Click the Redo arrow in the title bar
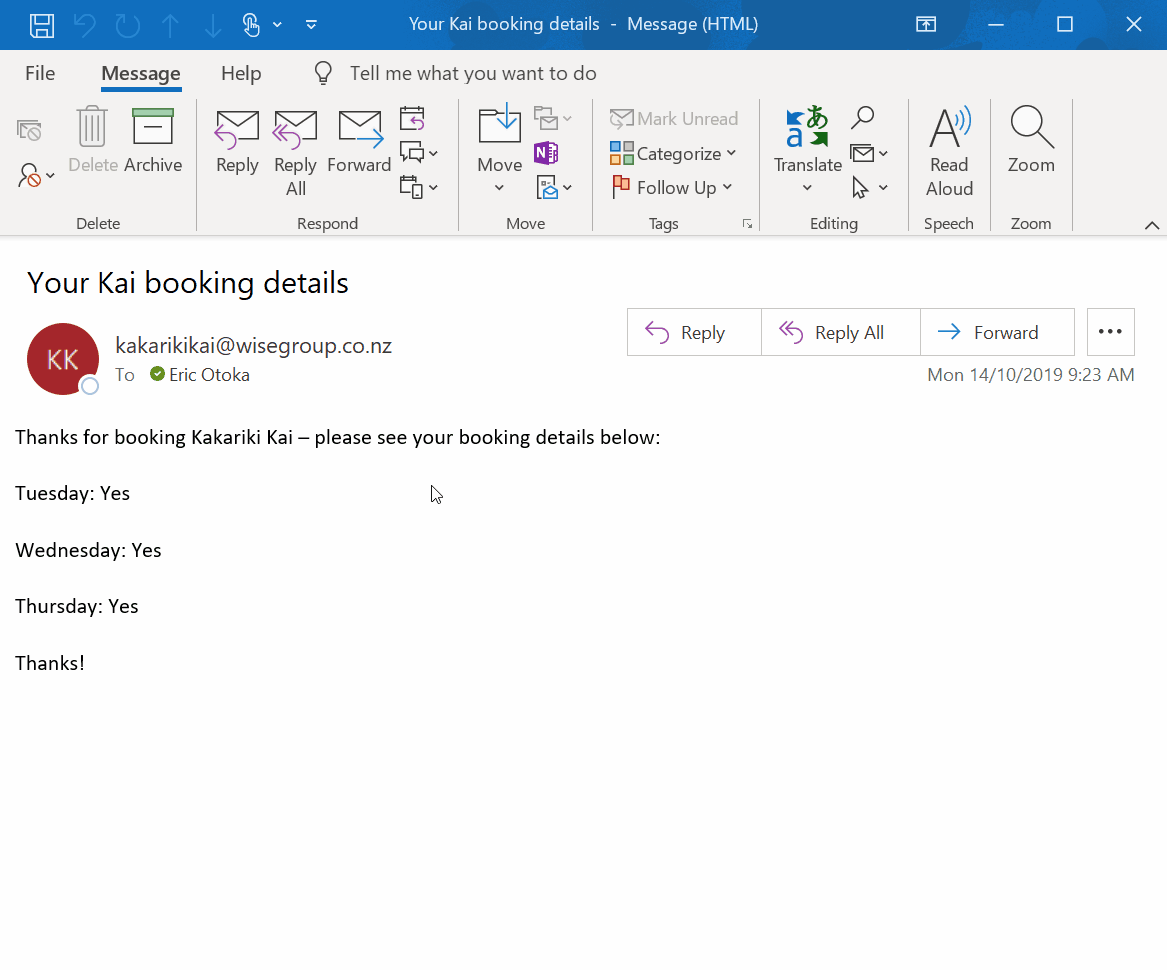The width and height of the screenshot is (1167, 970). click(x=128, y=25)
